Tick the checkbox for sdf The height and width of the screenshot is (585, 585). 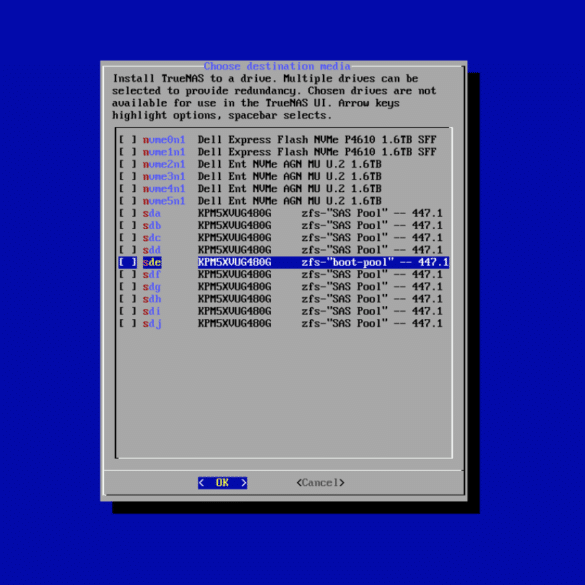click(128, 275)
